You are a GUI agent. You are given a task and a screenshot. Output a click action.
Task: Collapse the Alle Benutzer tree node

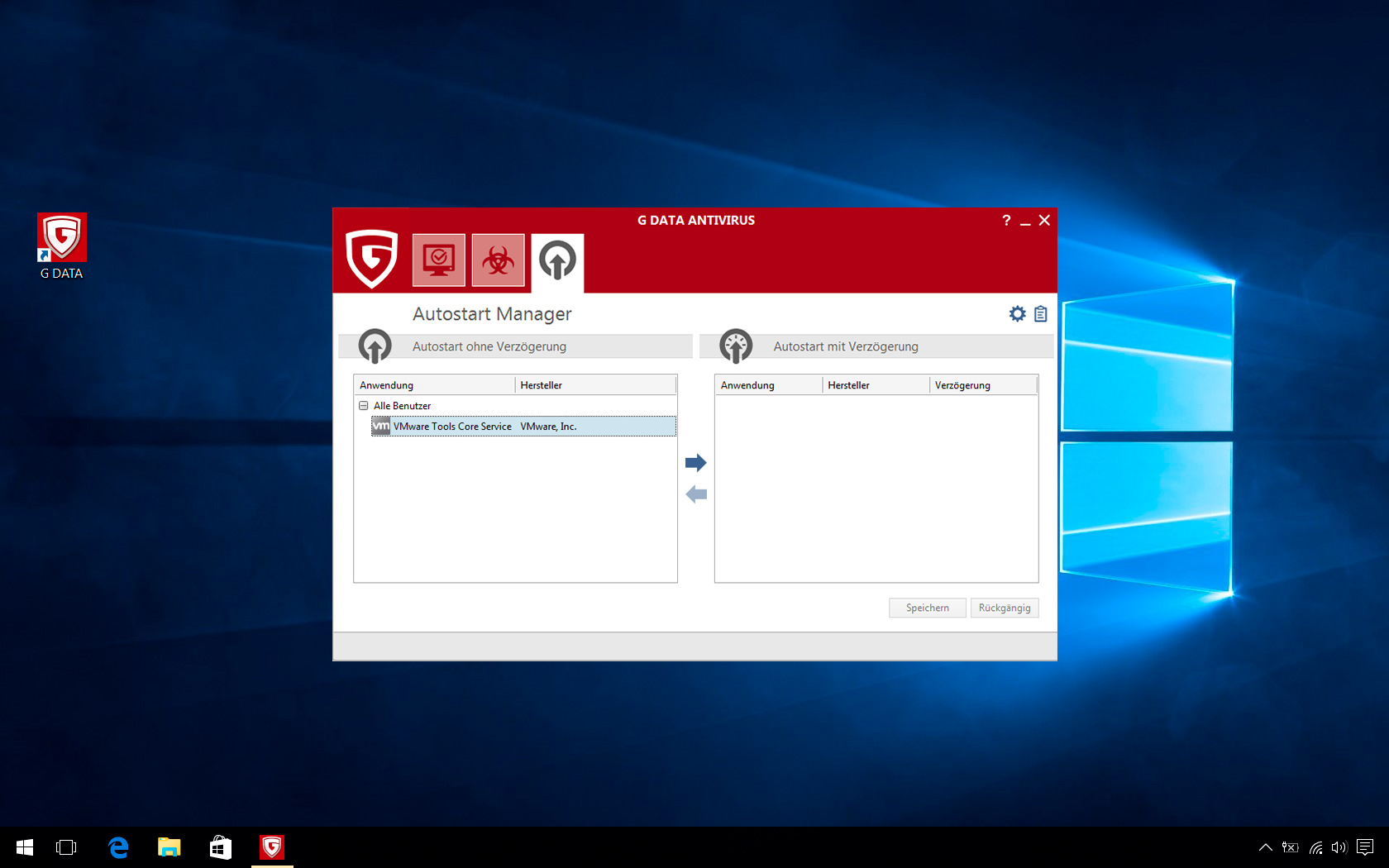pos(363,406)
